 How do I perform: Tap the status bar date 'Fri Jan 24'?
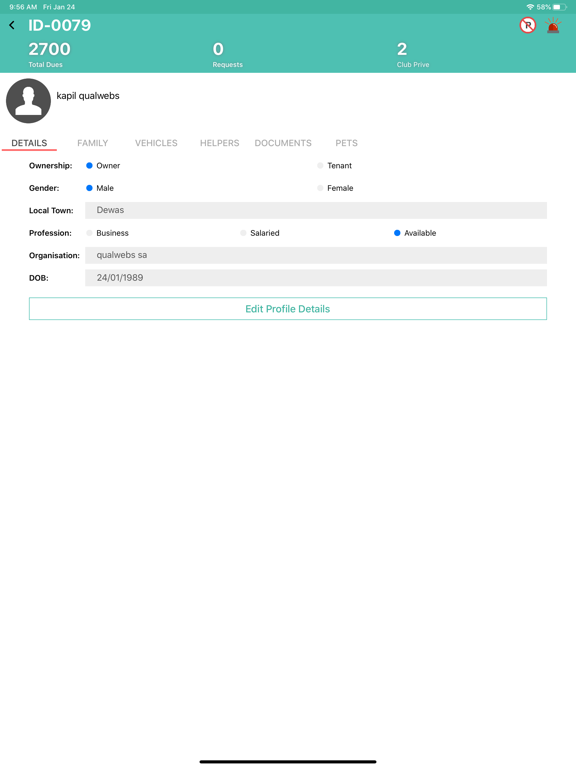pos(59,7)
